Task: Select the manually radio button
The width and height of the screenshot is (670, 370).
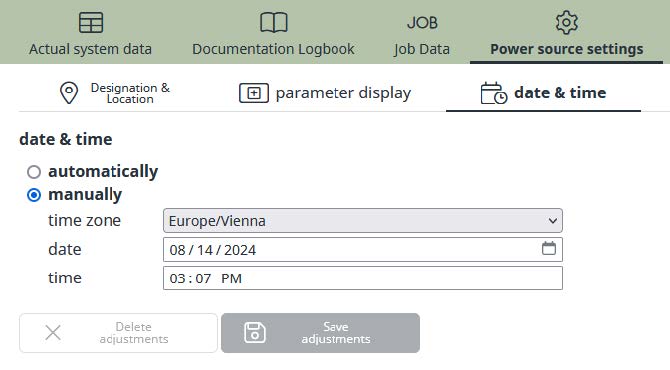Action: 34,195
